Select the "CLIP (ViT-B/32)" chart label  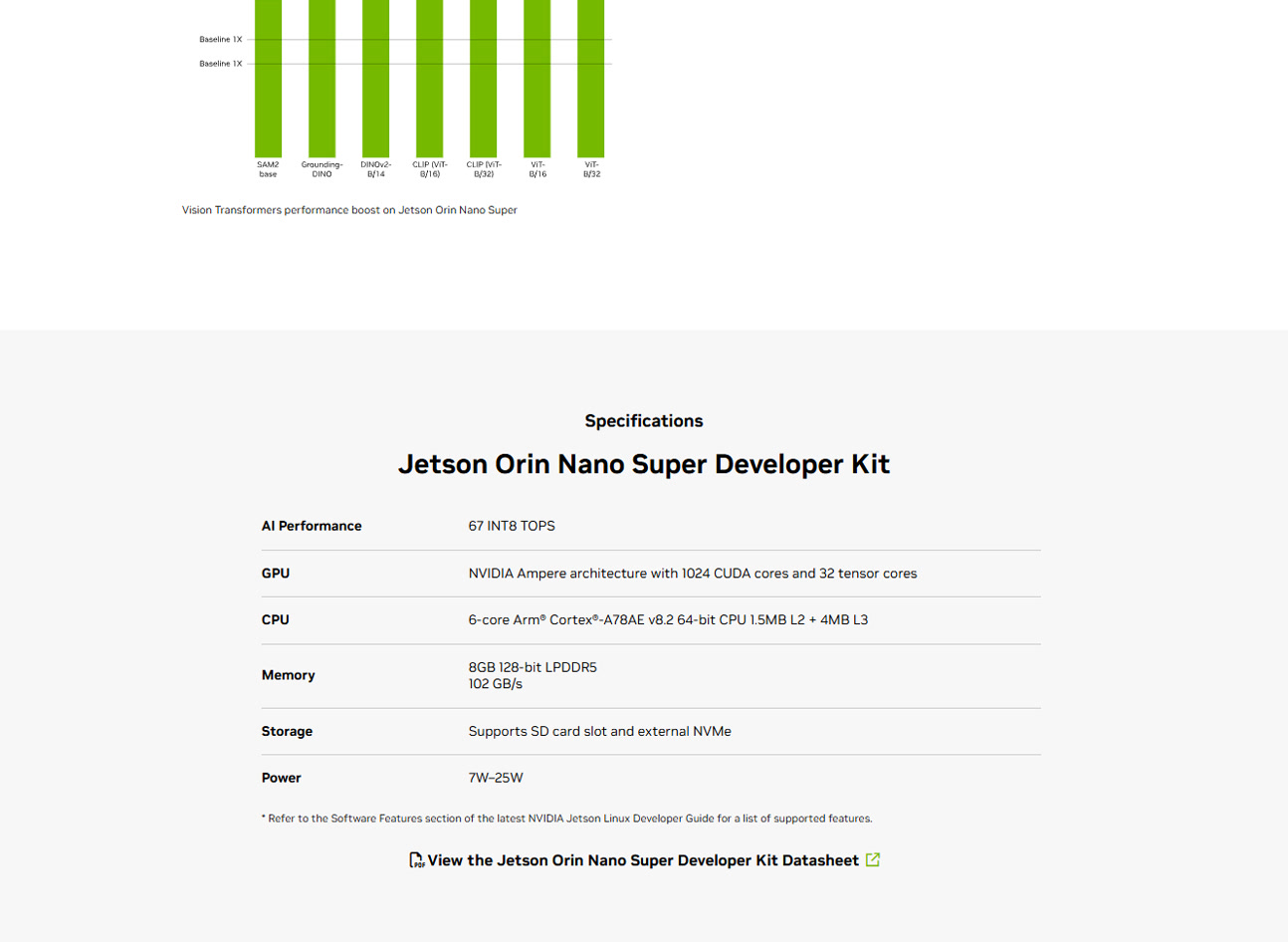click(484, 169)
